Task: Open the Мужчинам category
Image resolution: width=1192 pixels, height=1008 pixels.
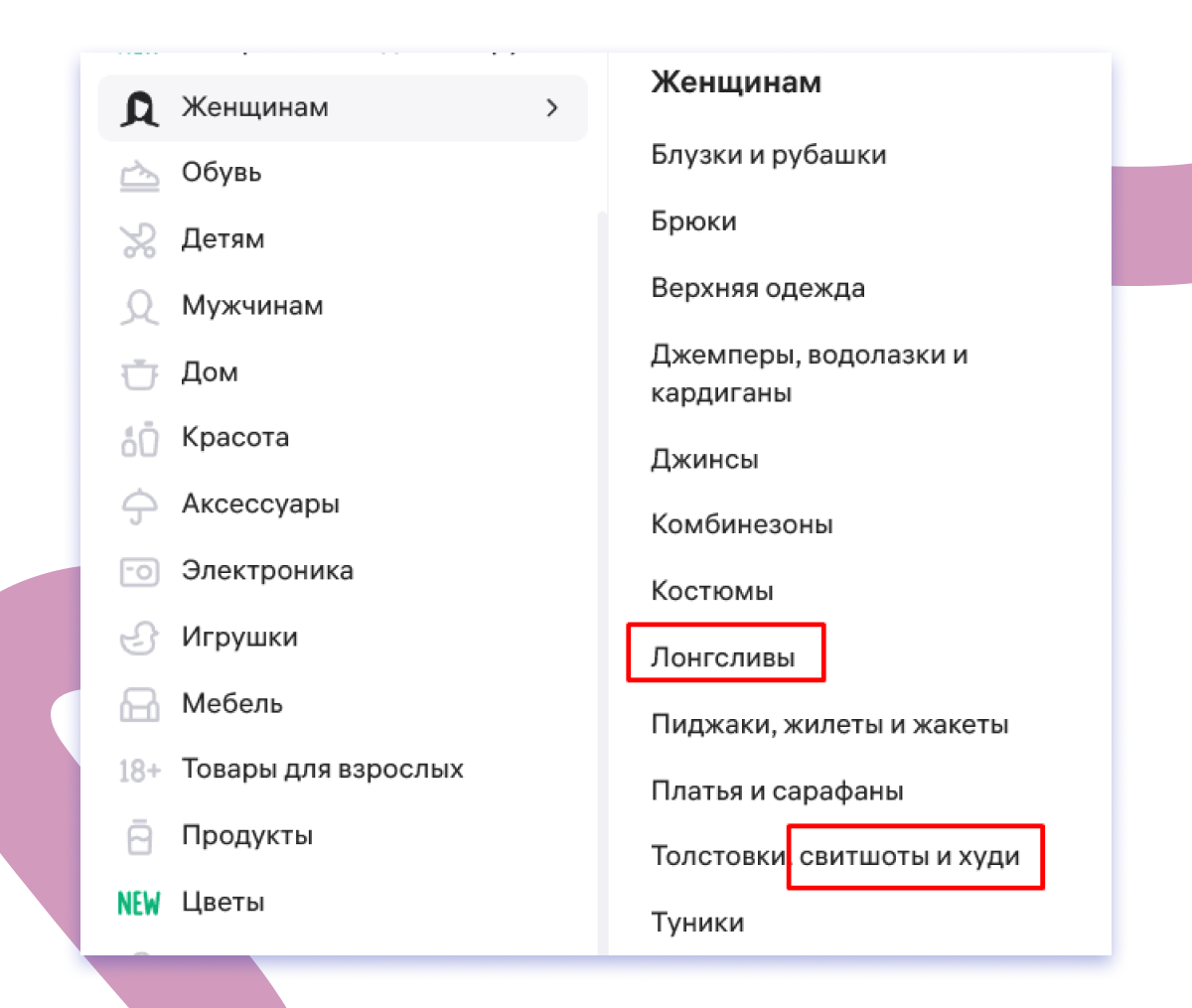Action: pyautogui.click(x=251, y=306)
